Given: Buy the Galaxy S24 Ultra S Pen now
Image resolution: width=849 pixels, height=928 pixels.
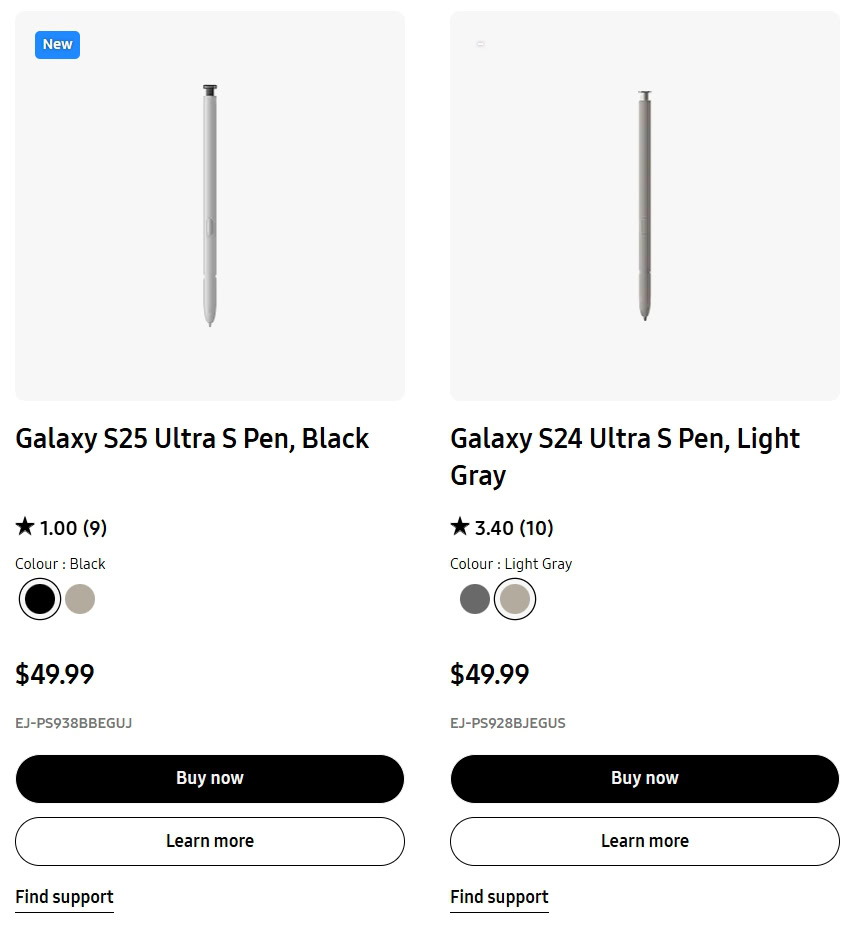Looking at the screenshot, I should 645,778.
